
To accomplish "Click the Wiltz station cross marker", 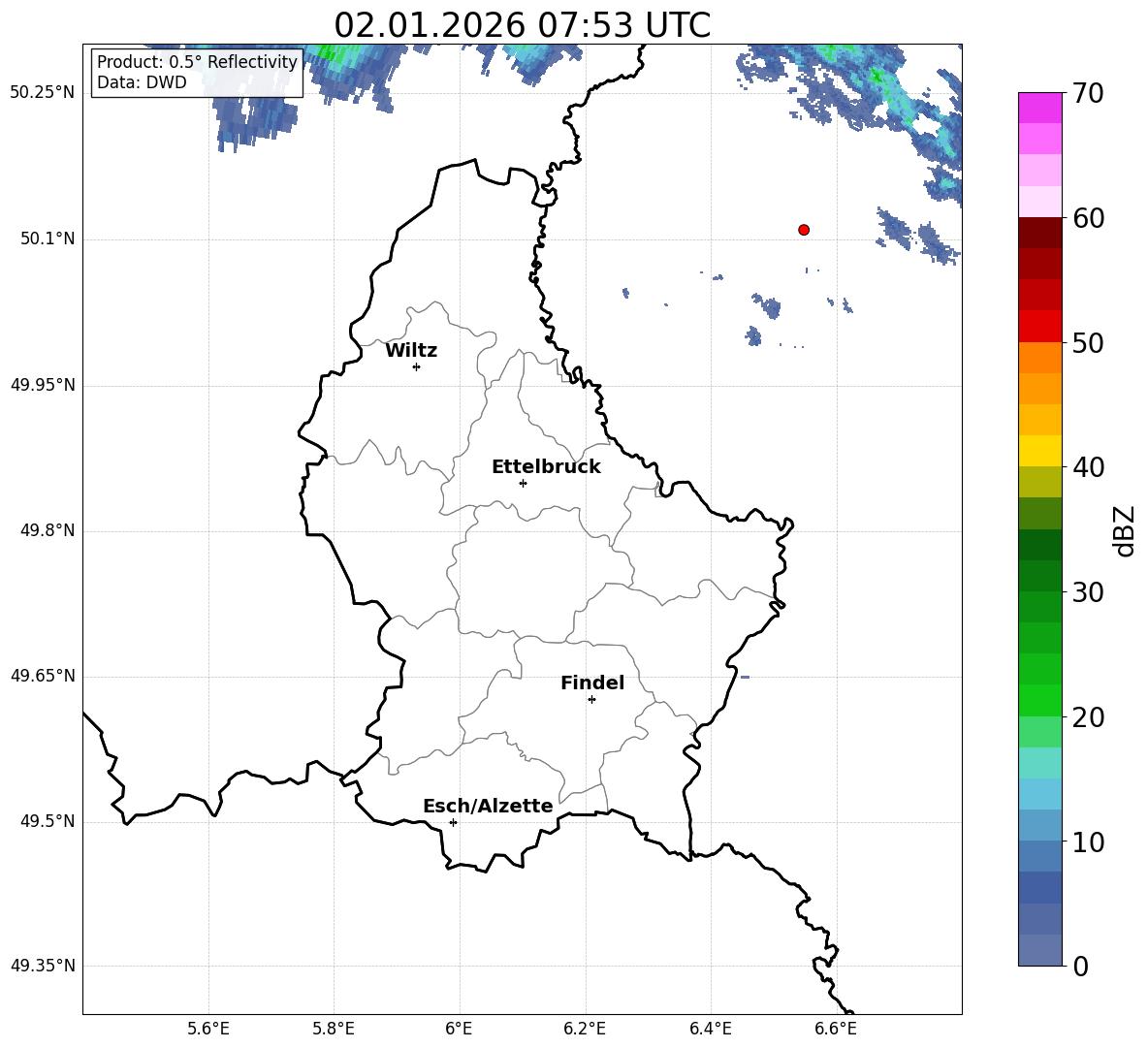I will 417,366.
